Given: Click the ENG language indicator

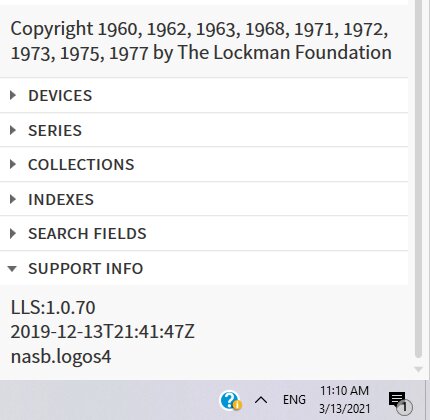Looking at the screenshot, I should [x=294, y=400].
